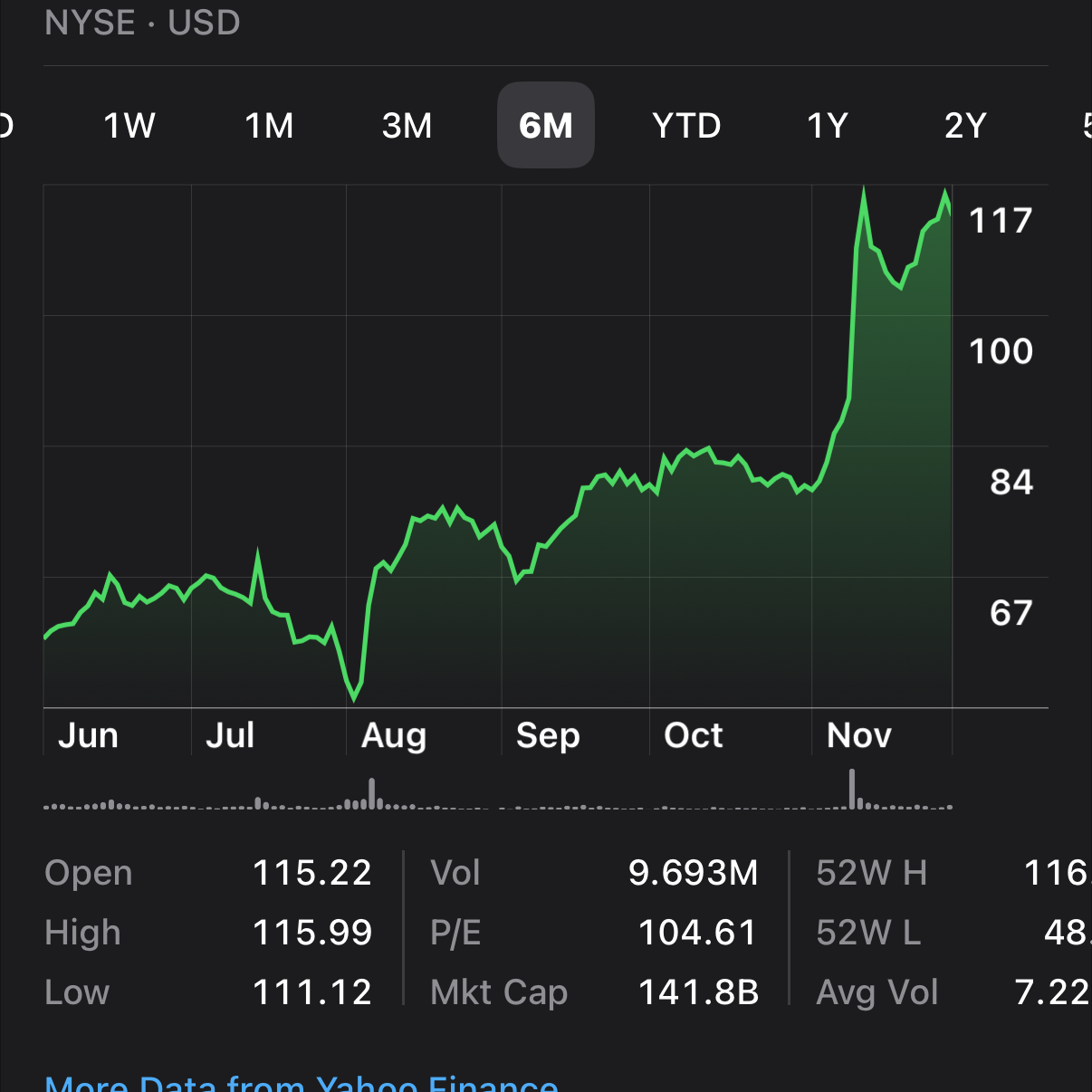Select the 2Y time range tab
Viewport: 1092px width, 1092px height.
click(x=965, y=126)
